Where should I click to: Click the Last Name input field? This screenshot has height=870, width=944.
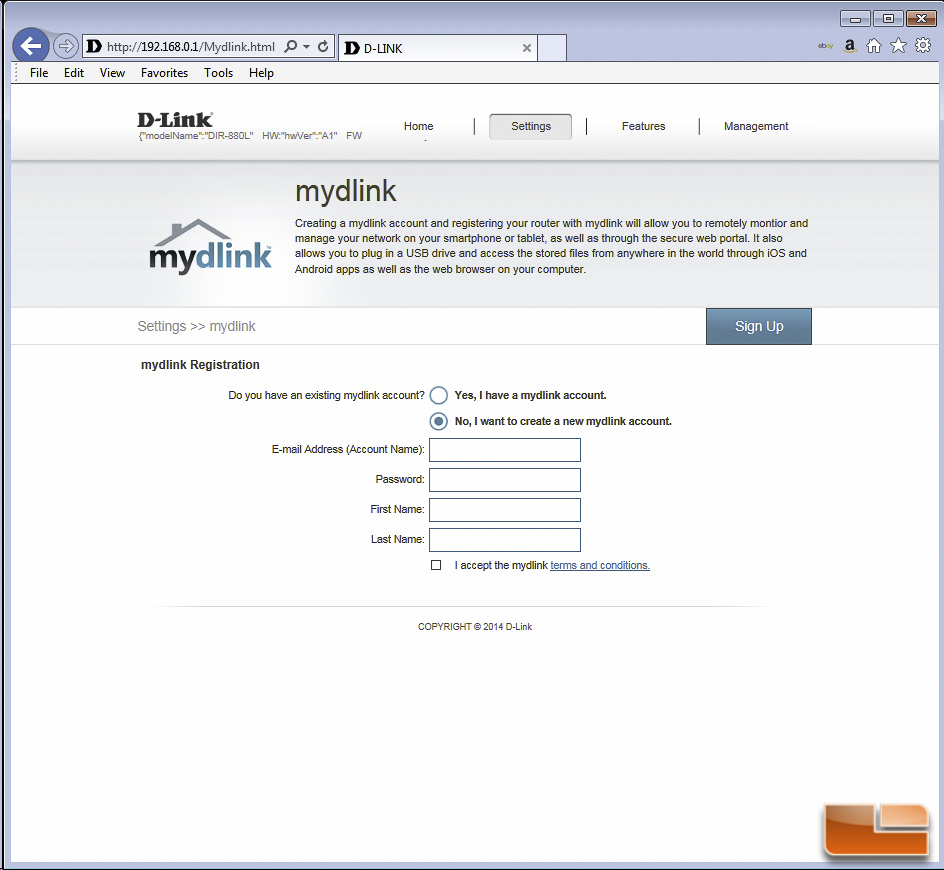click(505, 540)
